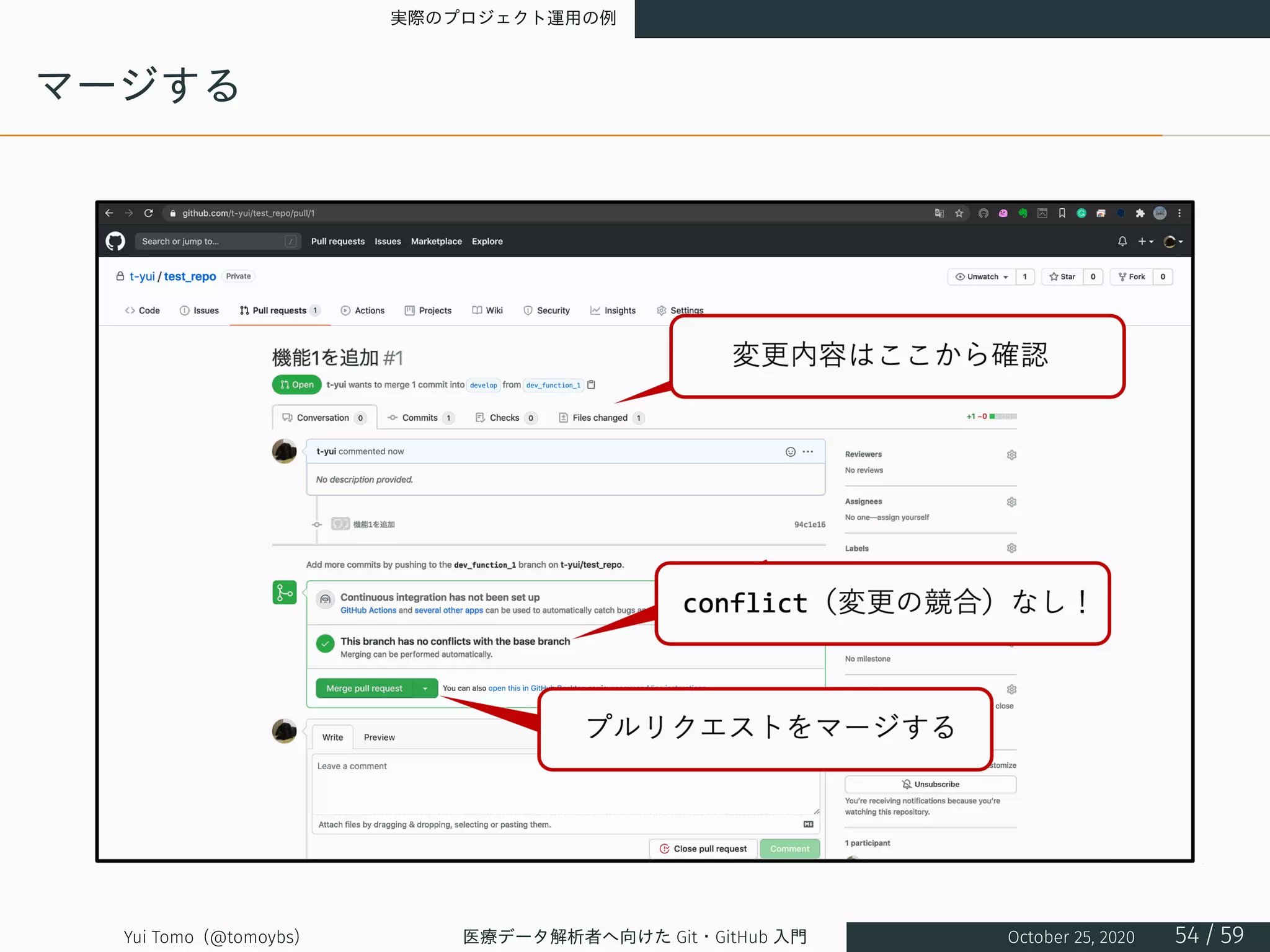Open Pull requests in top navigation

338,241
